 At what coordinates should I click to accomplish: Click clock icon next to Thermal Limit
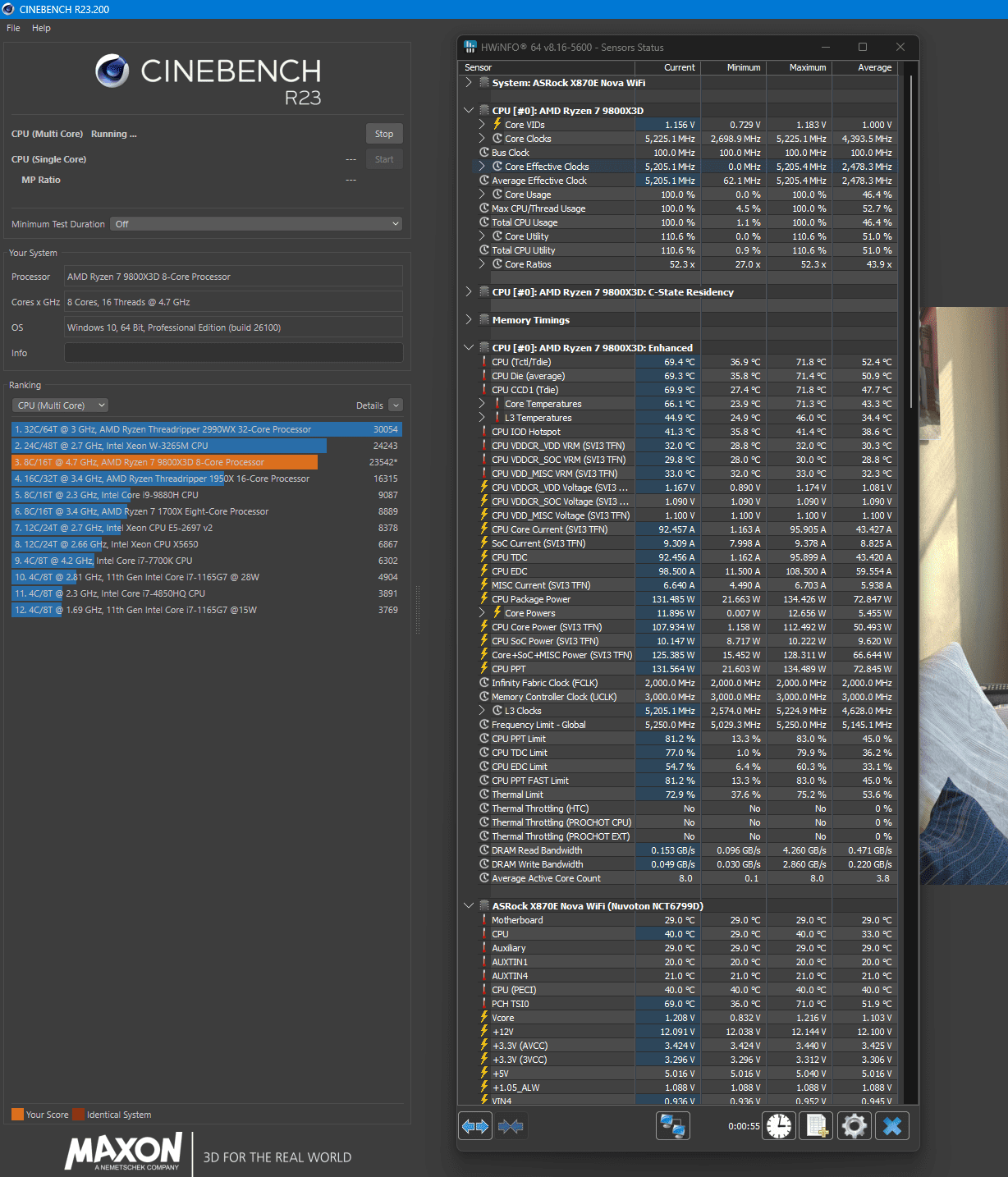tap(484, 795)
